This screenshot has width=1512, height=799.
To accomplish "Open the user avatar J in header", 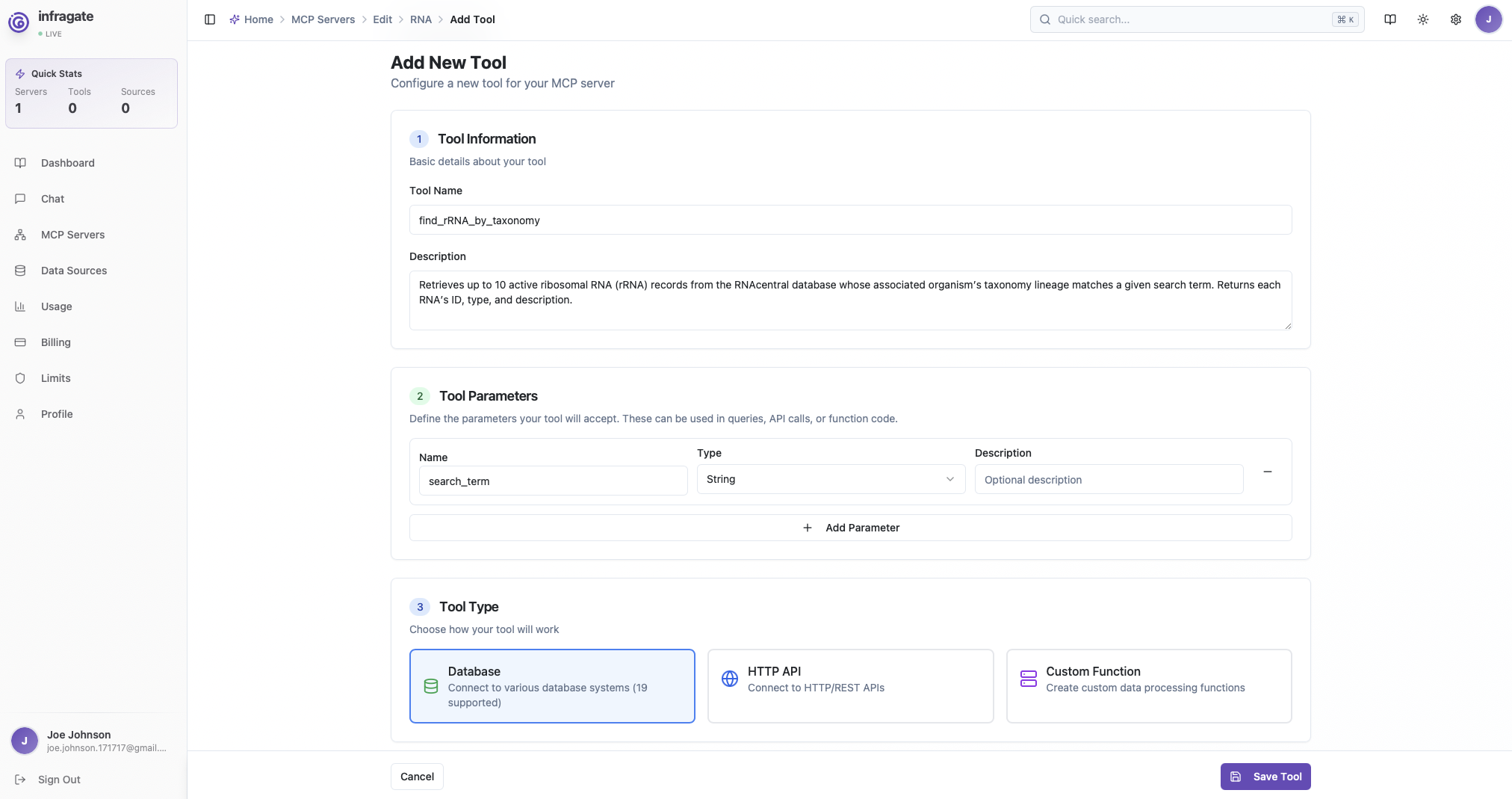I will click(1489, 19).
